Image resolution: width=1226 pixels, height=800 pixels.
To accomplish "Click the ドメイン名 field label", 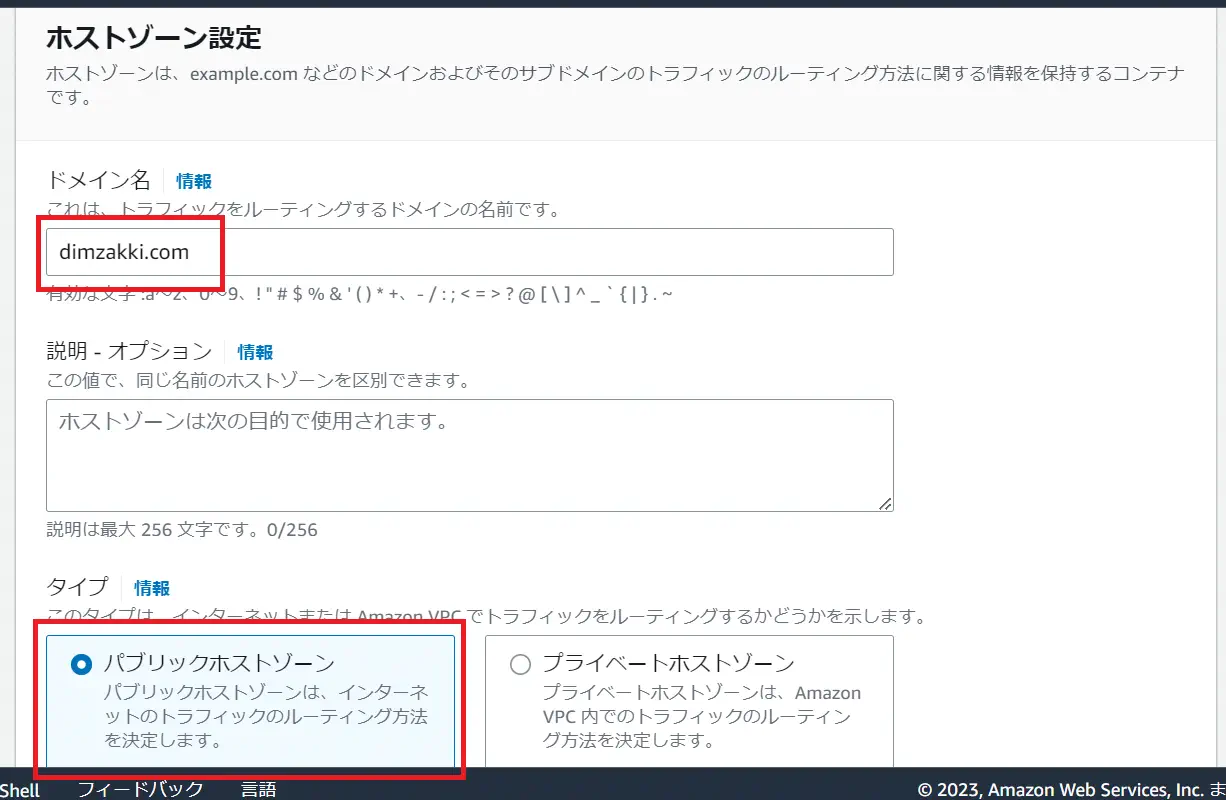I will 98,180.
